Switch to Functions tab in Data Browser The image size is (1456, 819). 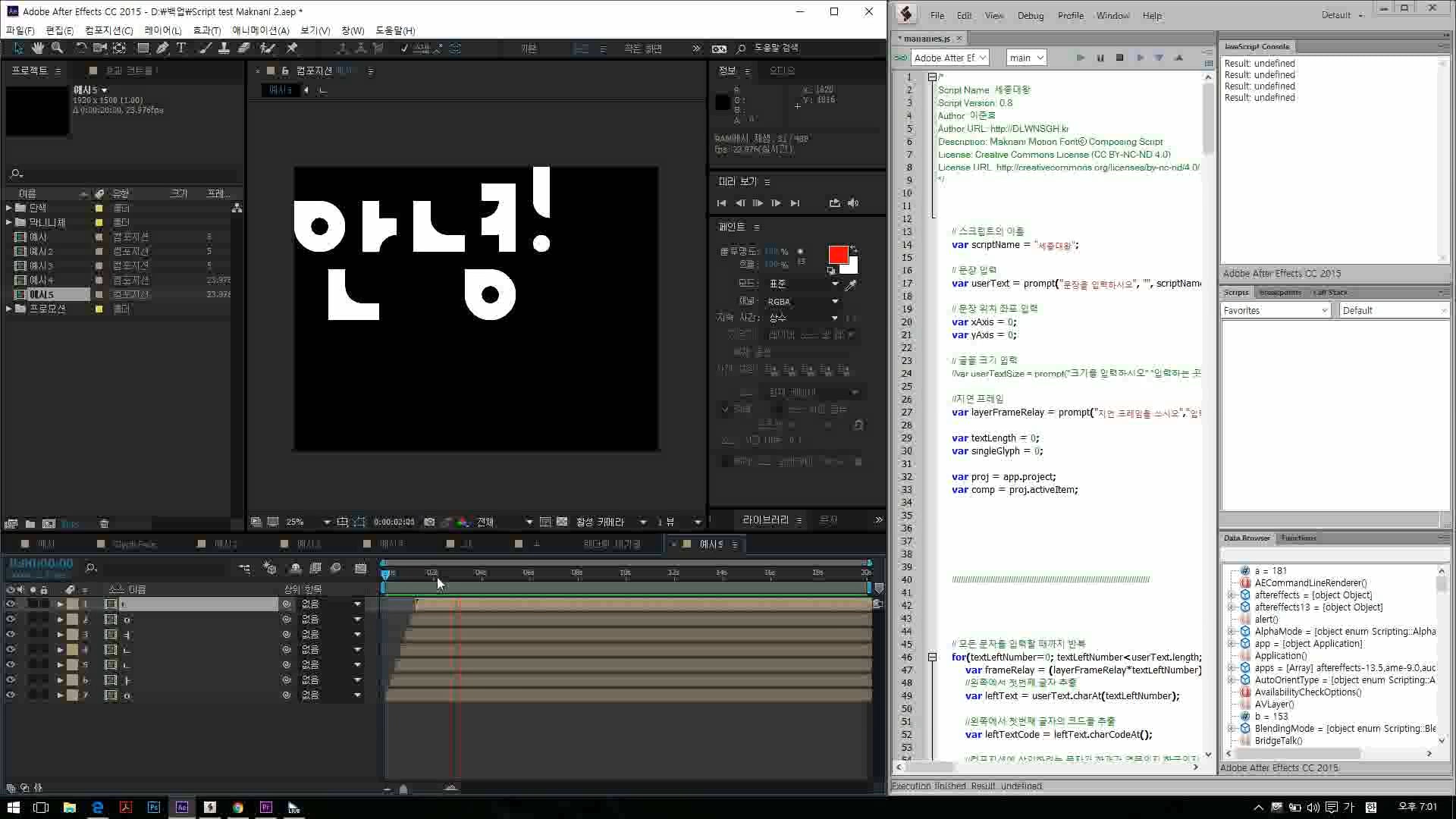[1299, 538]
